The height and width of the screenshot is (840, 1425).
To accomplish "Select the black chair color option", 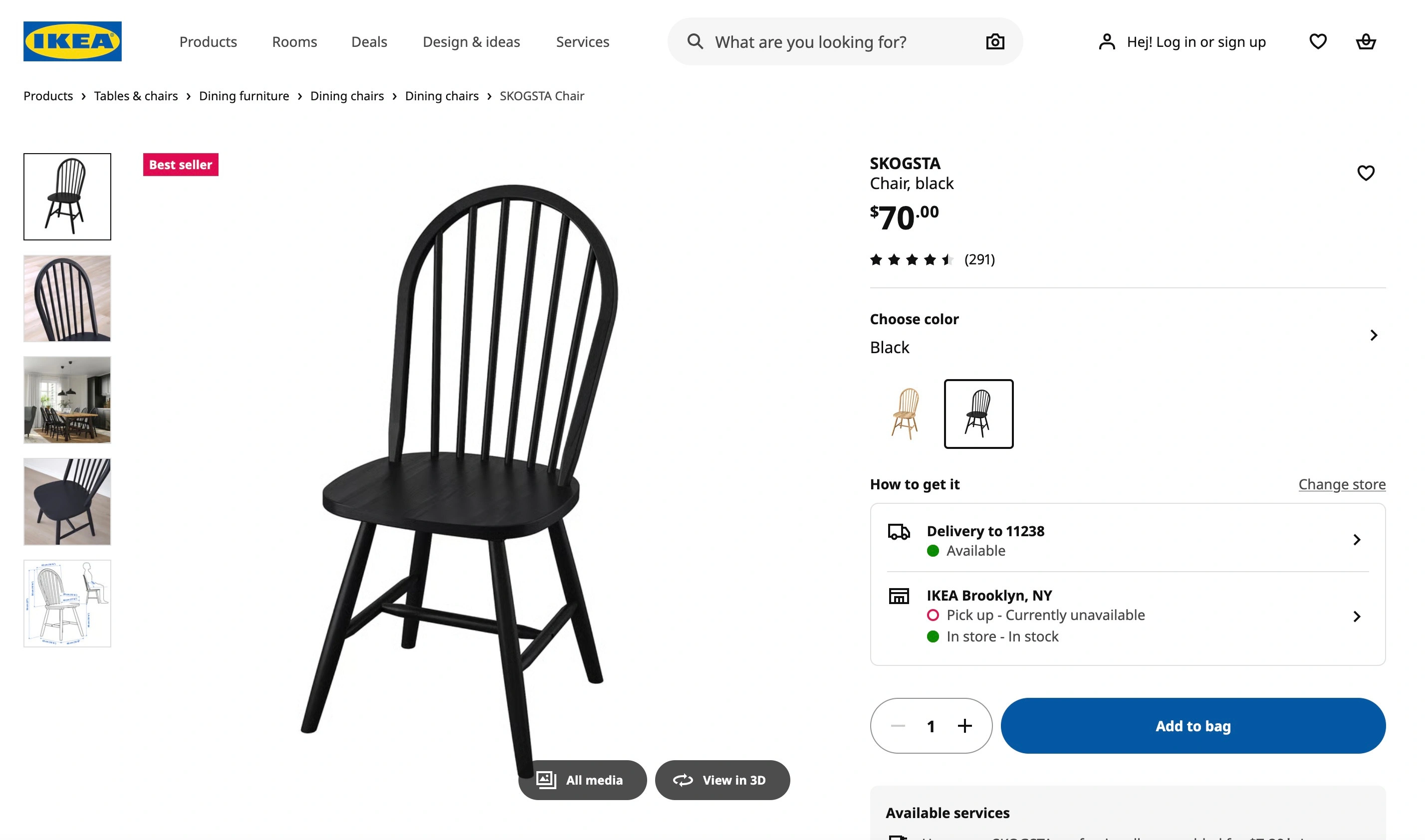I will [978, 414].
